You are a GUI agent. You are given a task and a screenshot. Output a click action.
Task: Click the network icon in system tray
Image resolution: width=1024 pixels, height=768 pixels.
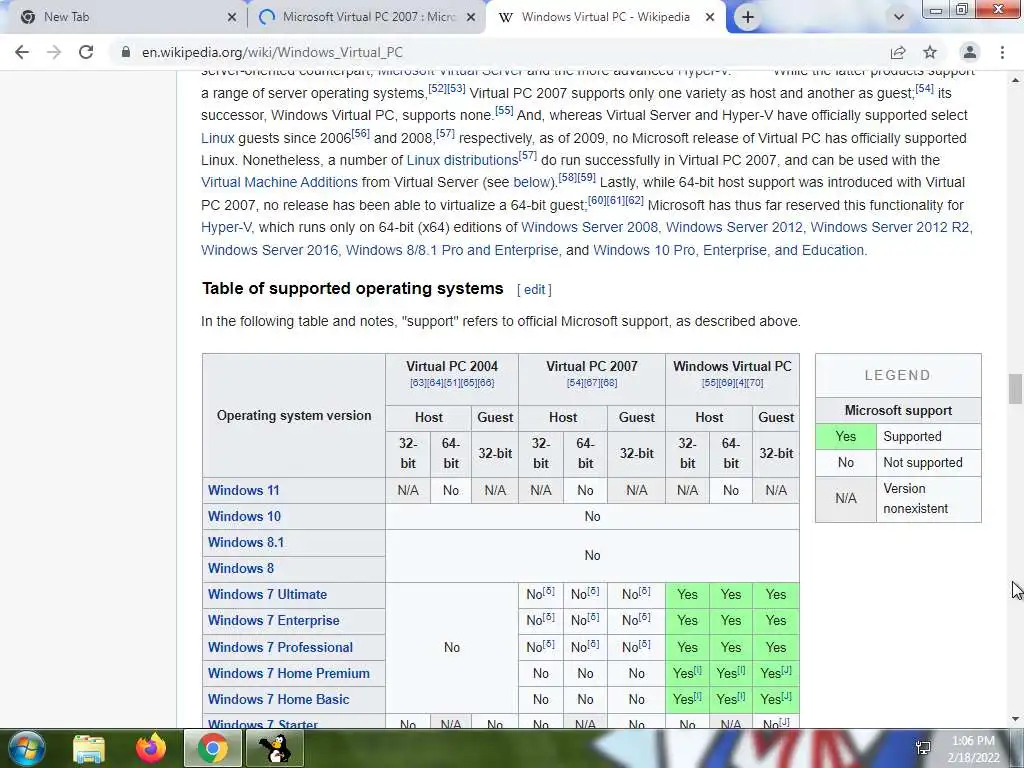(923, 748)
